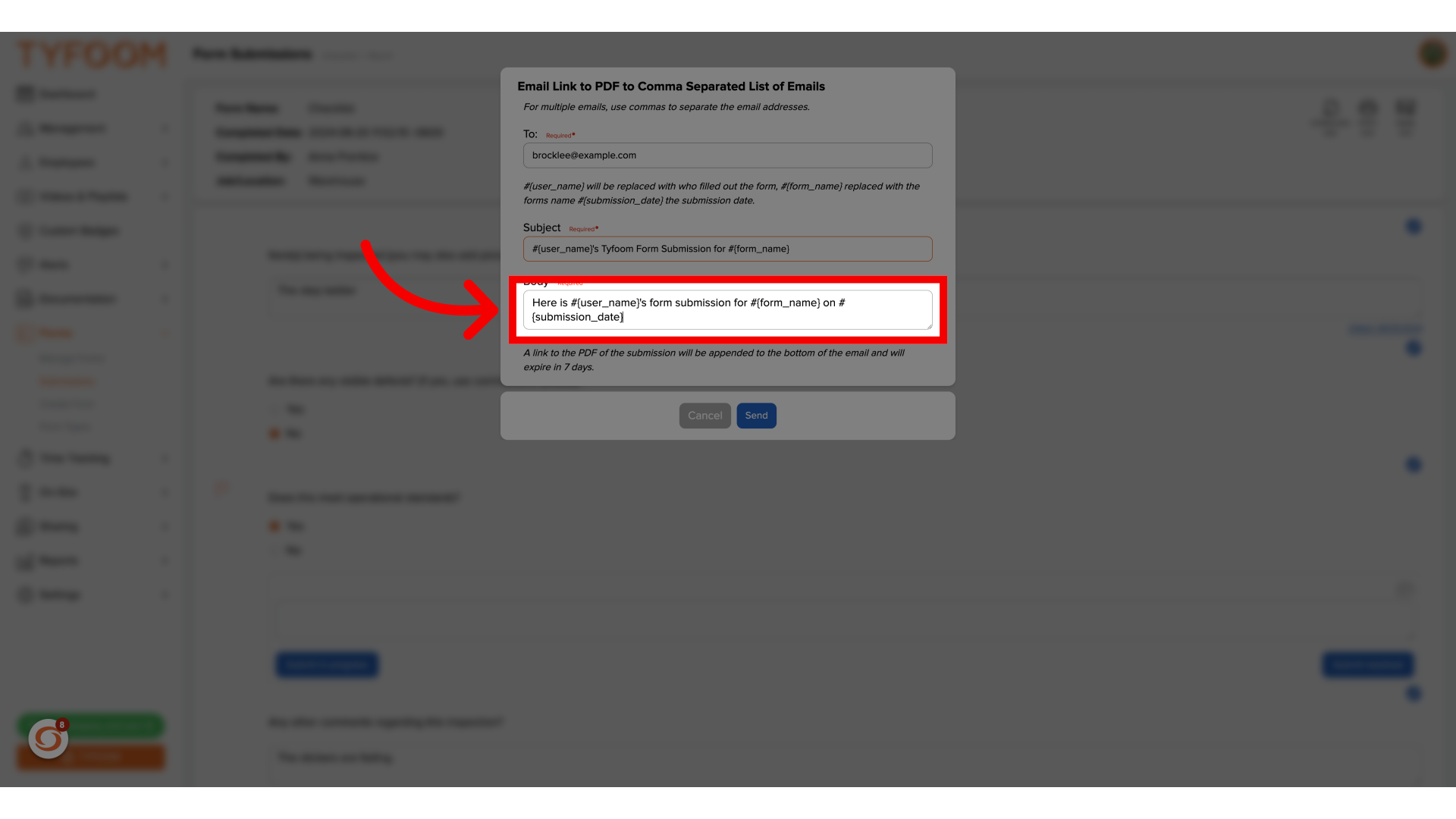Expand the Employees menu chevron

165,162
